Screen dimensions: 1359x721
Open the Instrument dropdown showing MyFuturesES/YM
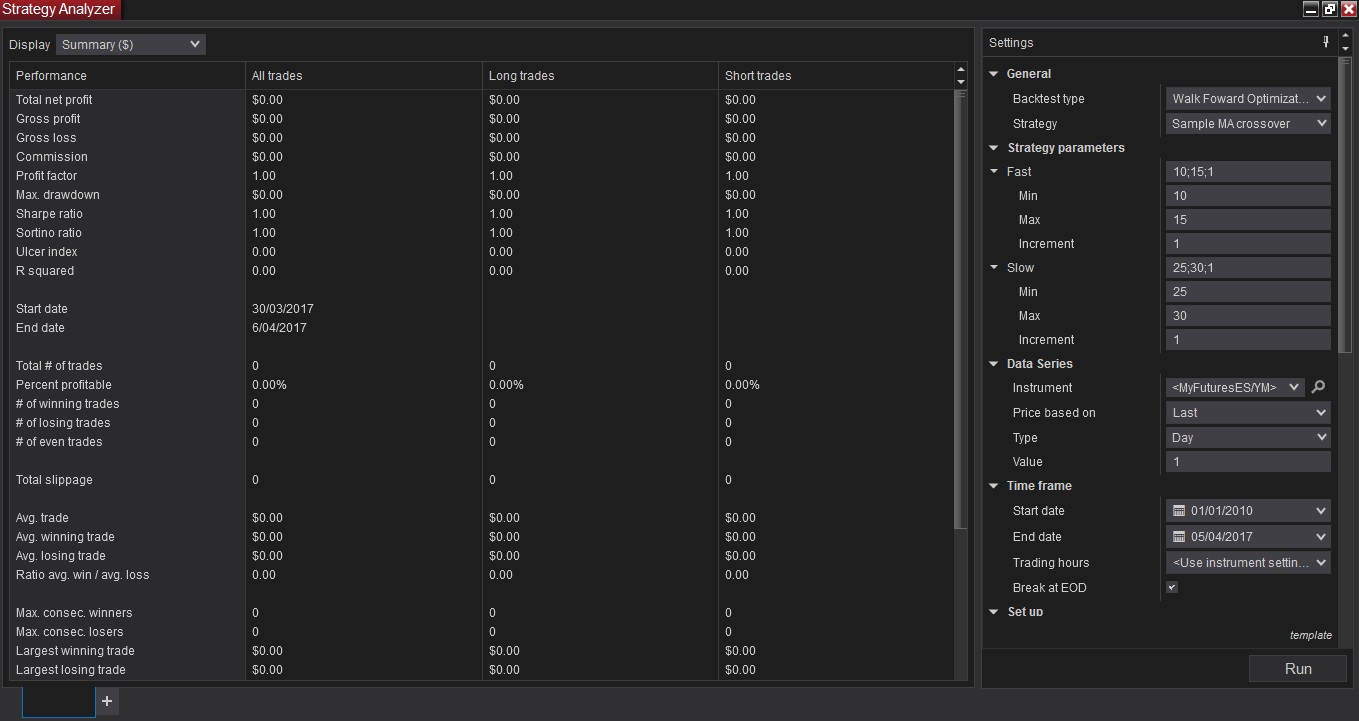pos(1236,387)
